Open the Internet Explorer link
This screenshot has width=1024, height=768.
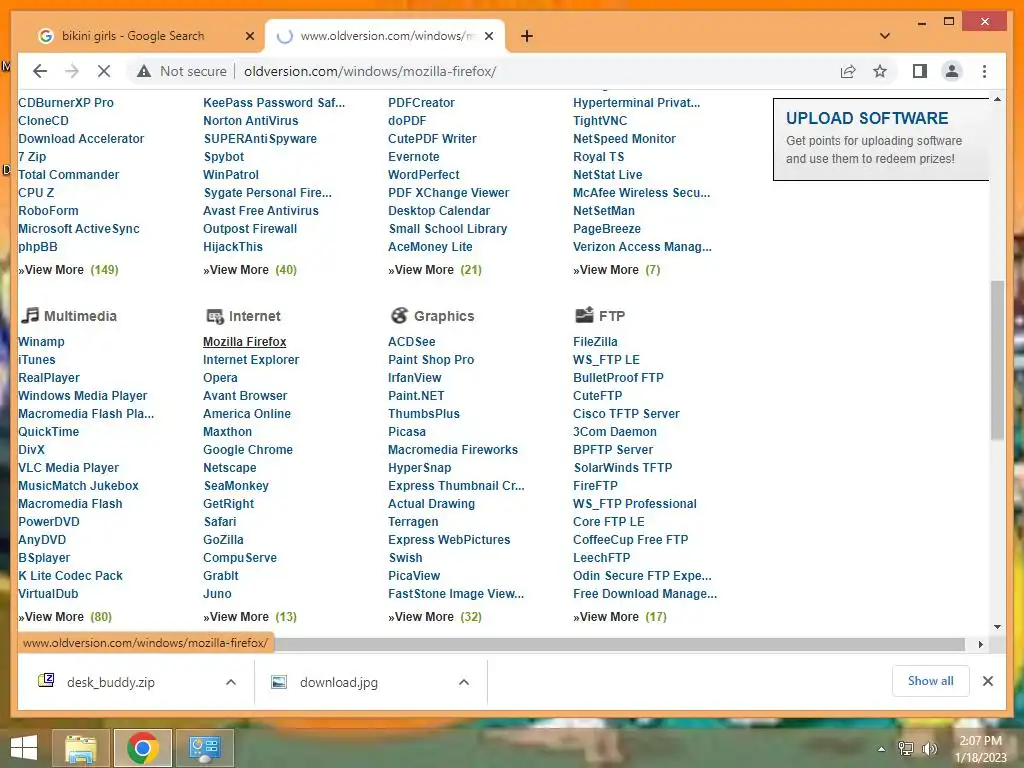pyautogui.click(x=251, y=360)
